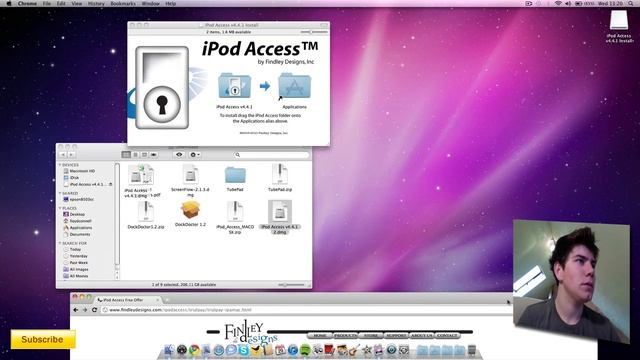Select iDisk in the Finder sidebar

71,178
